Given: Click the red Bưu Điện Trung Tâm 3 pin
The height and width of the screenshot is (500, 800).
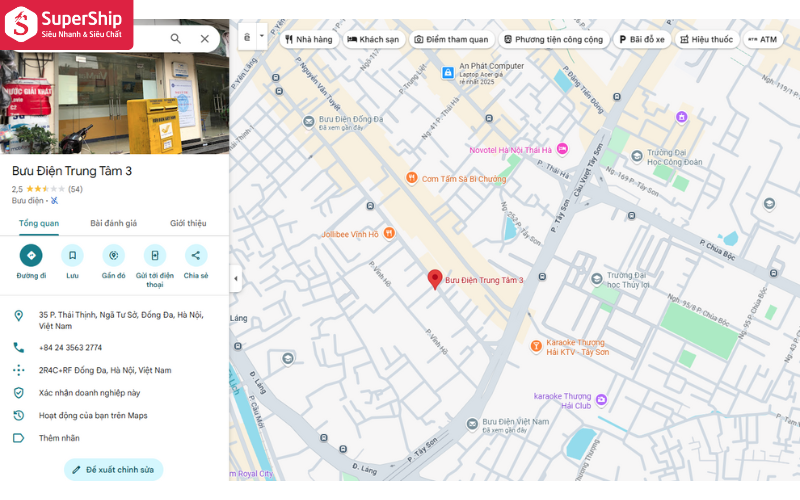Looking at the screenshot, I should (x=435, y=280).
